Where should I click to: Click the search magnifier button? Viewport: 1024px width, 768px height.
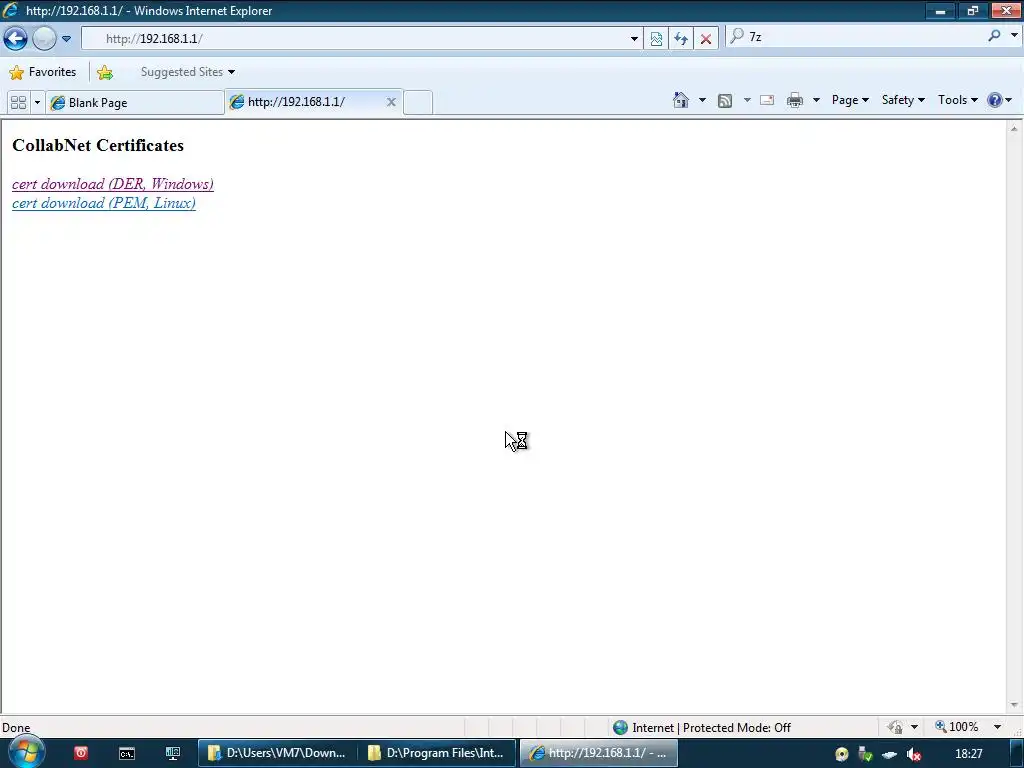click(x=994, y=36)
